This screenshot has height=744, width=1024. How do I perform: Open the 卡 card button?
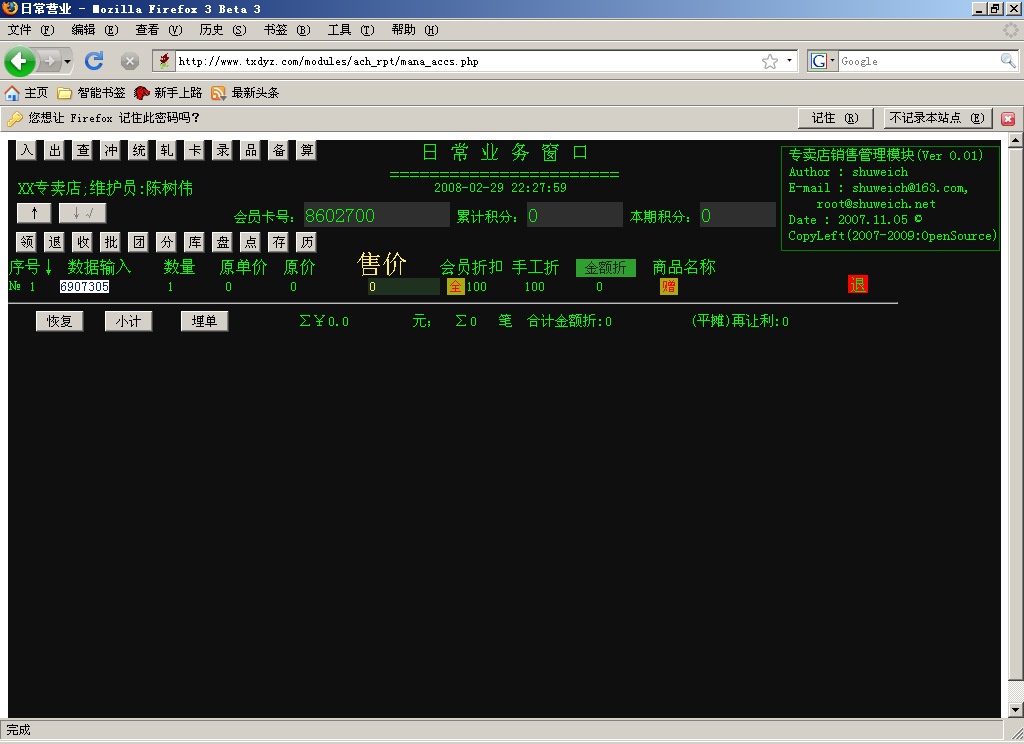pyautogui.click(x=195, y=150)
